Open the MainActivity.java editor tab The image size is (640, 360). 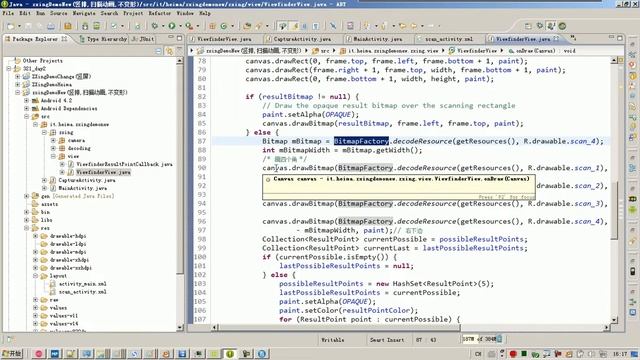[x=374, y=39]
